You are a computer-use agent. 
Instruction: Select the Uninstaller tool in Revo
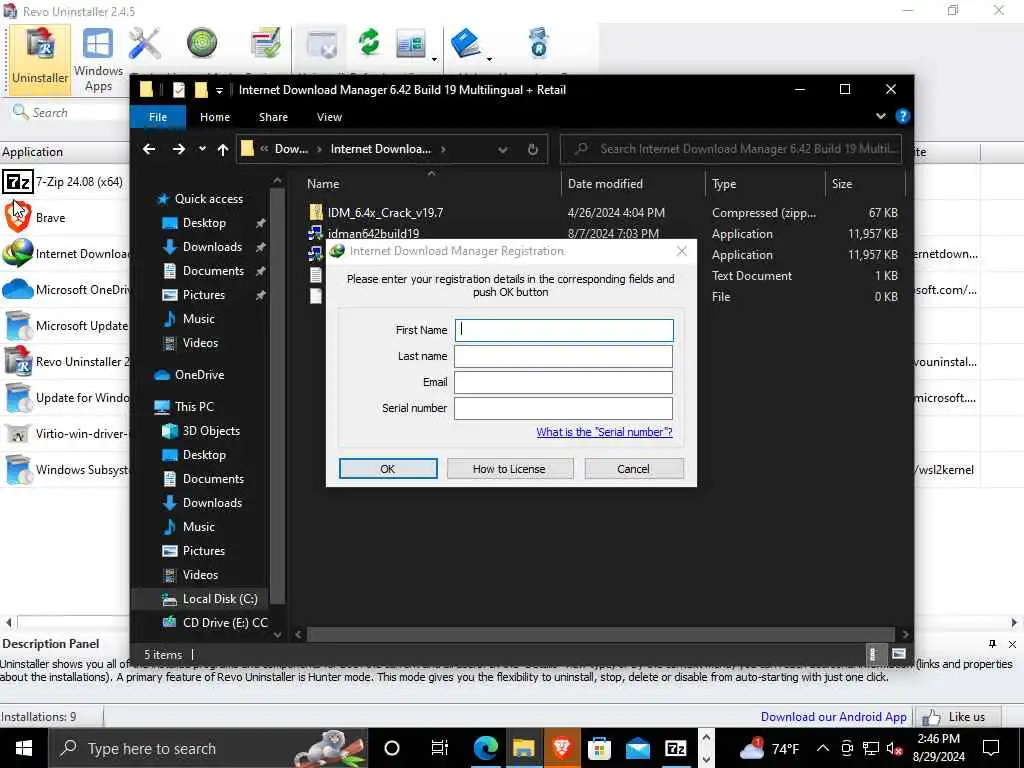(x=40, y=58)
